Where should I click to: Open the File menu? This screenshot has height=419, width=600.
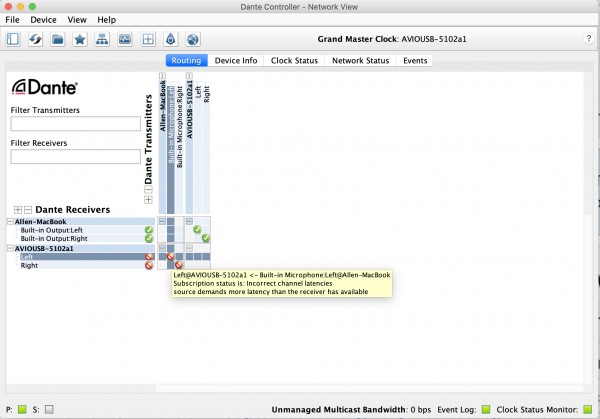pos(12,20)
